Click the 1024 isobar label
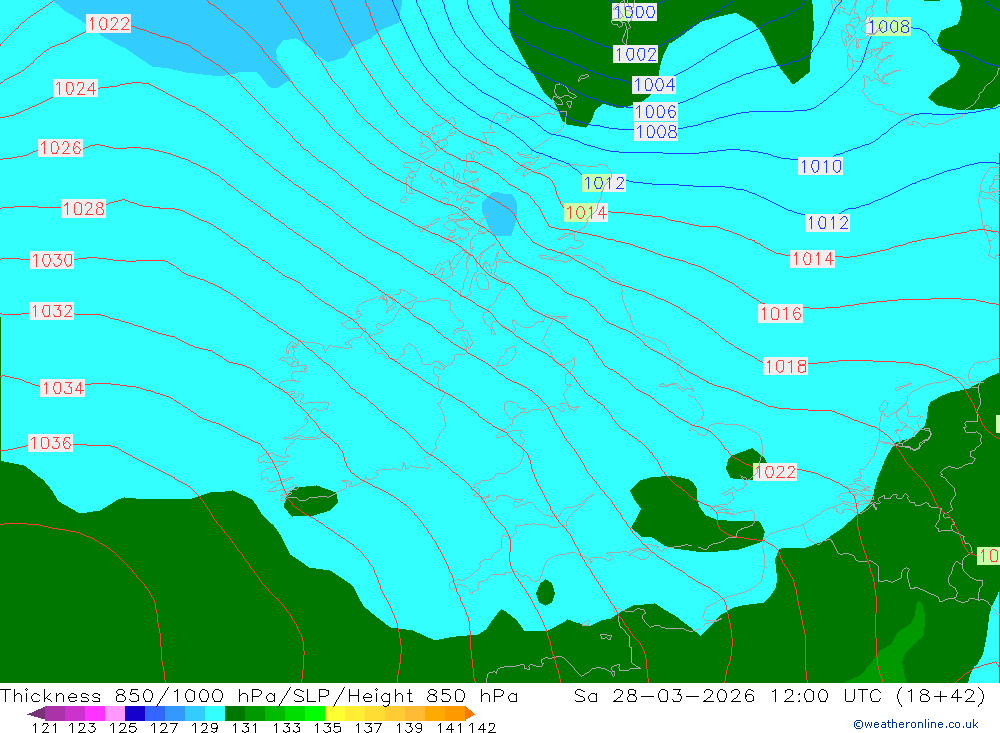 pyautogui.click(x=75, y=88)
